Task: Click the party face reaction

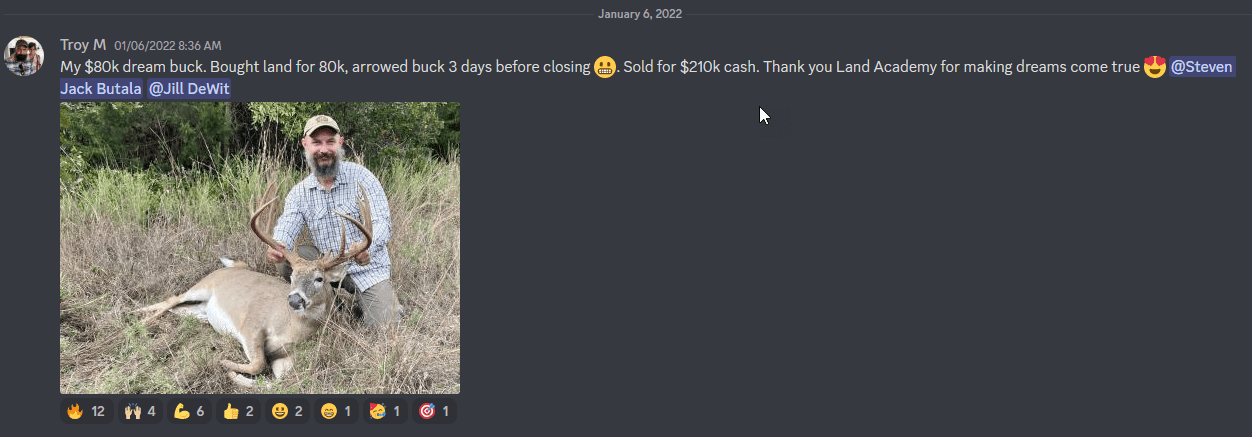Action: 385,411
